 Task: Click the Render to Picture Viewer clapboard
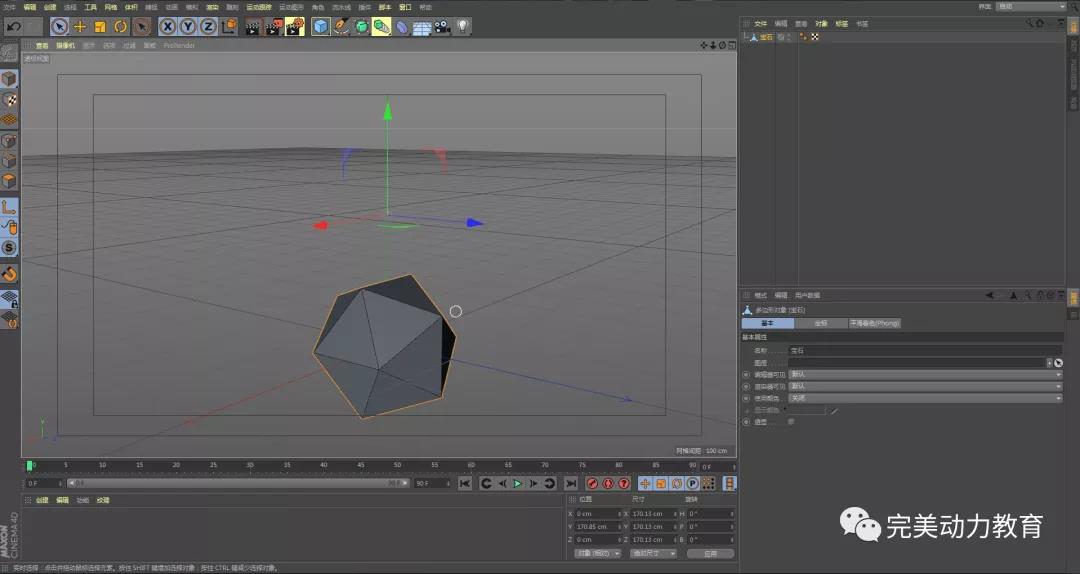pyautogui.click(x=274, y=27)
